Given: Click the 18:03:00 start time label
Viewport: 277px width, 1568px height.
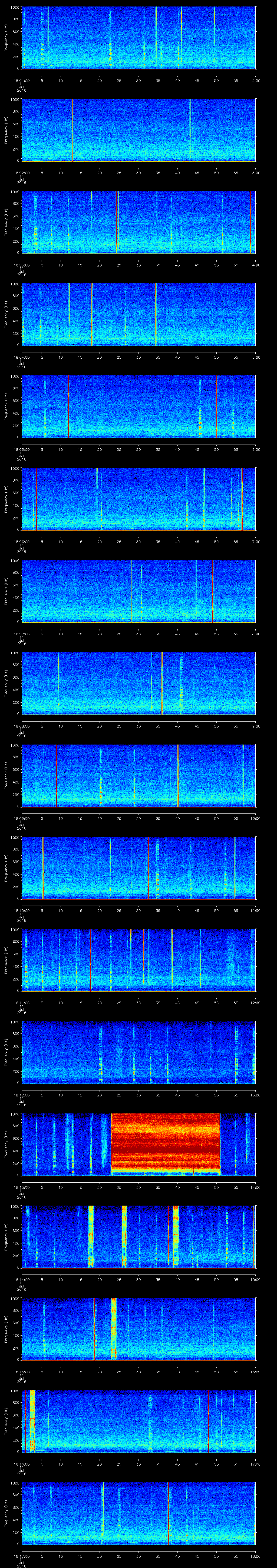Looking at the screenshot, I should point(21,265).
